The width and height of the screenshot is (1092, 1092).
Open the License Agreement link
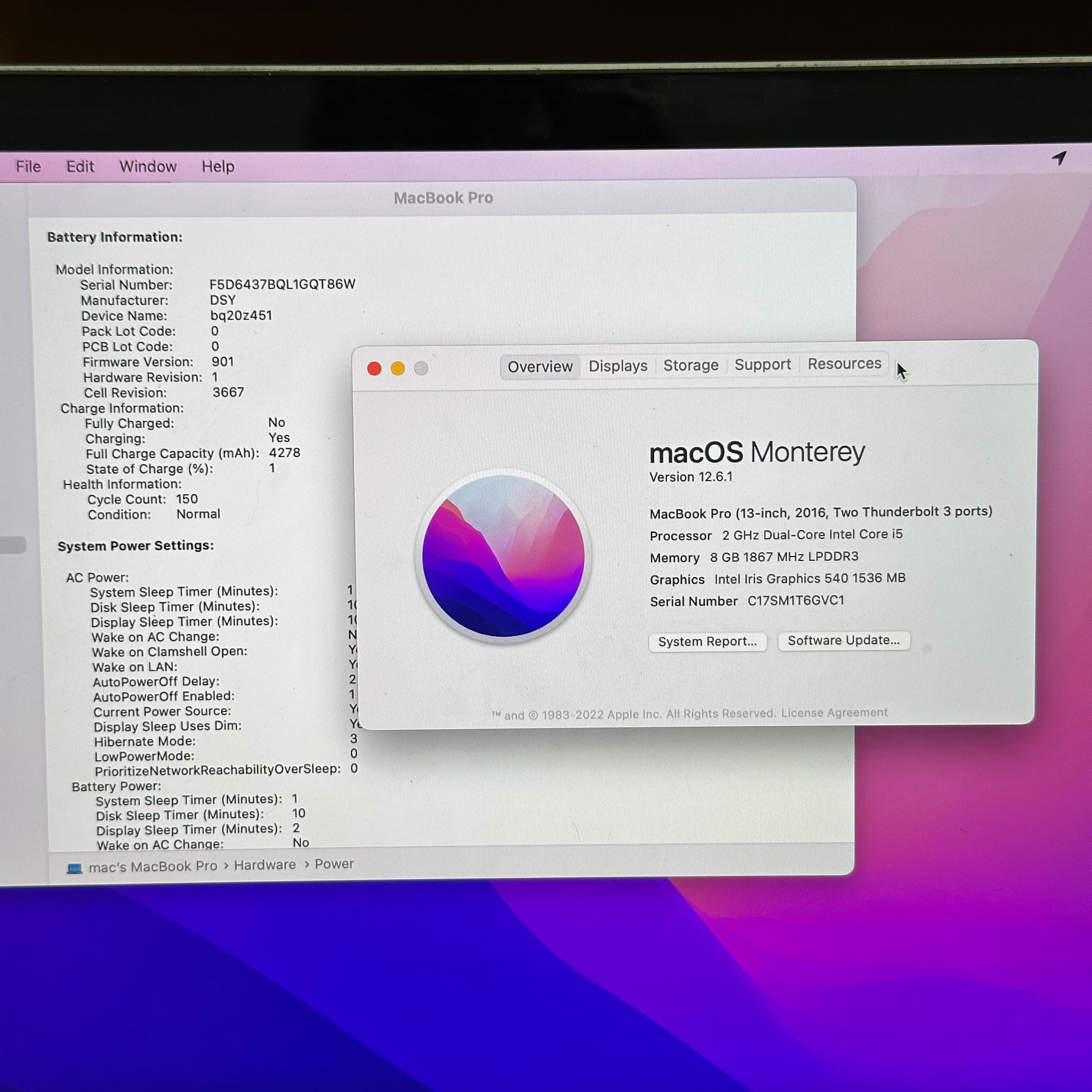point(834,713)
